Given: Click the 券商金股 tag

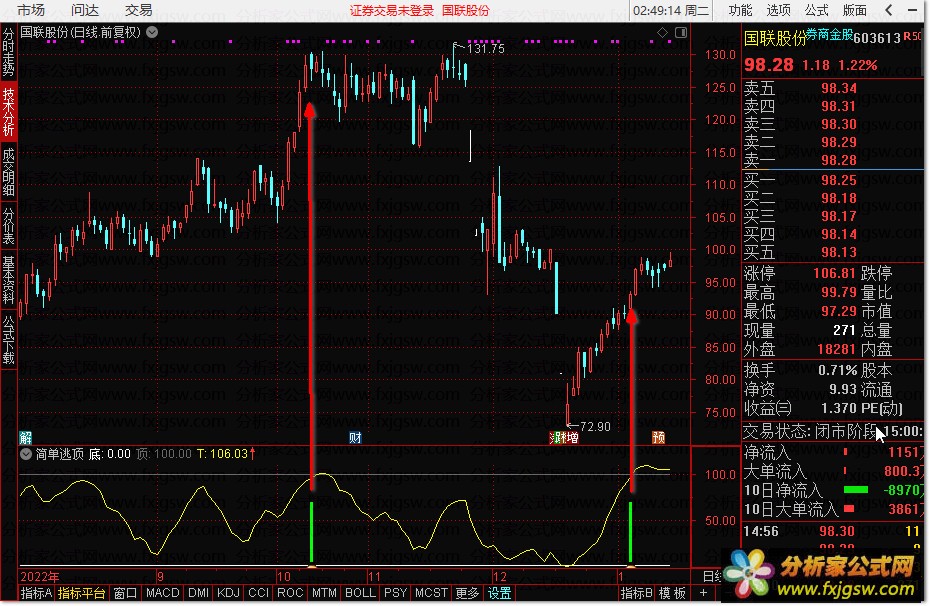Looking at the screenshot, I should pos(829,34).
